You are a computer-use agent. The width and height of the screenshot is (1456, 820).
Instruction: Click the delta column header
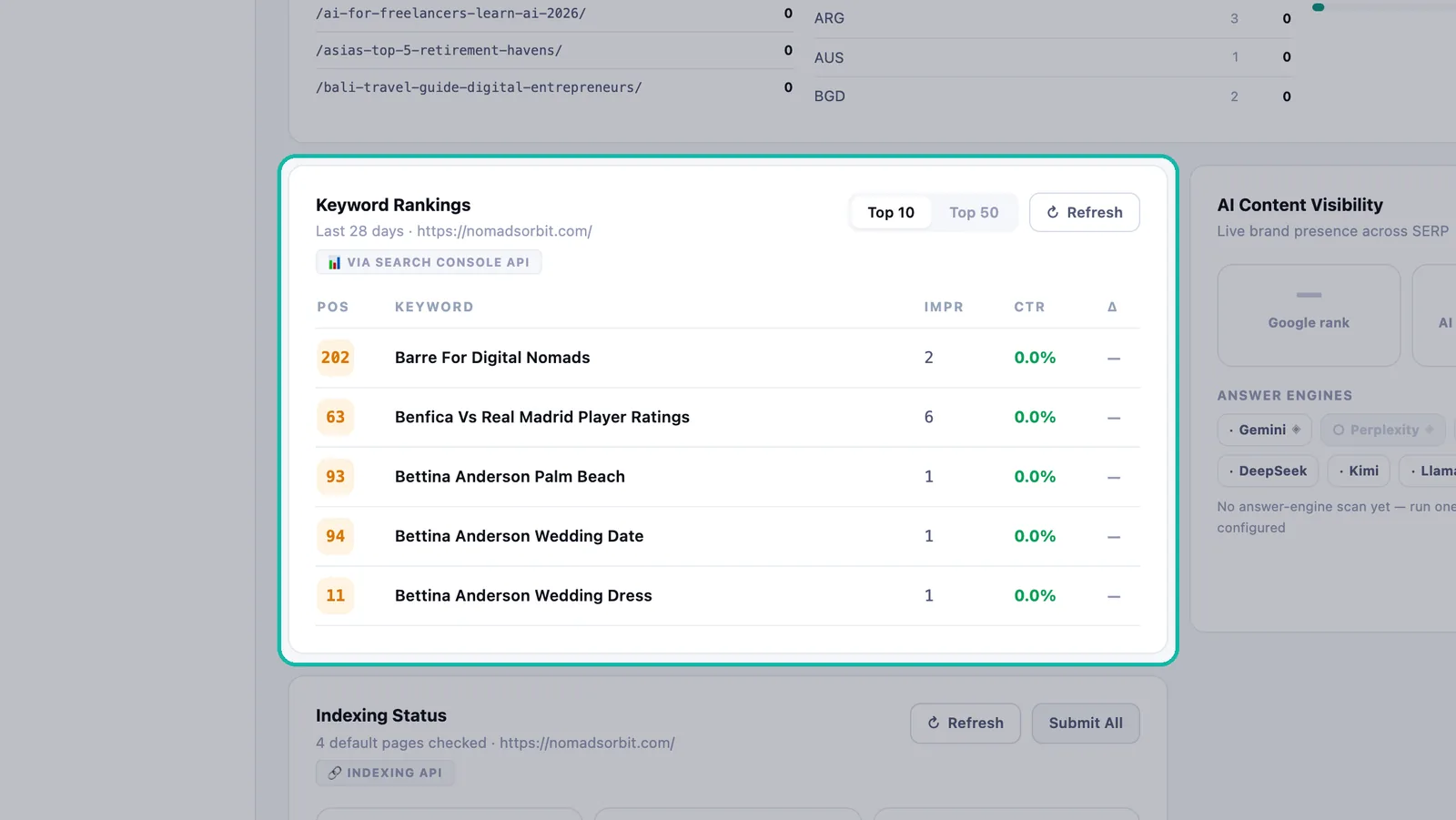click(1112, 307)
